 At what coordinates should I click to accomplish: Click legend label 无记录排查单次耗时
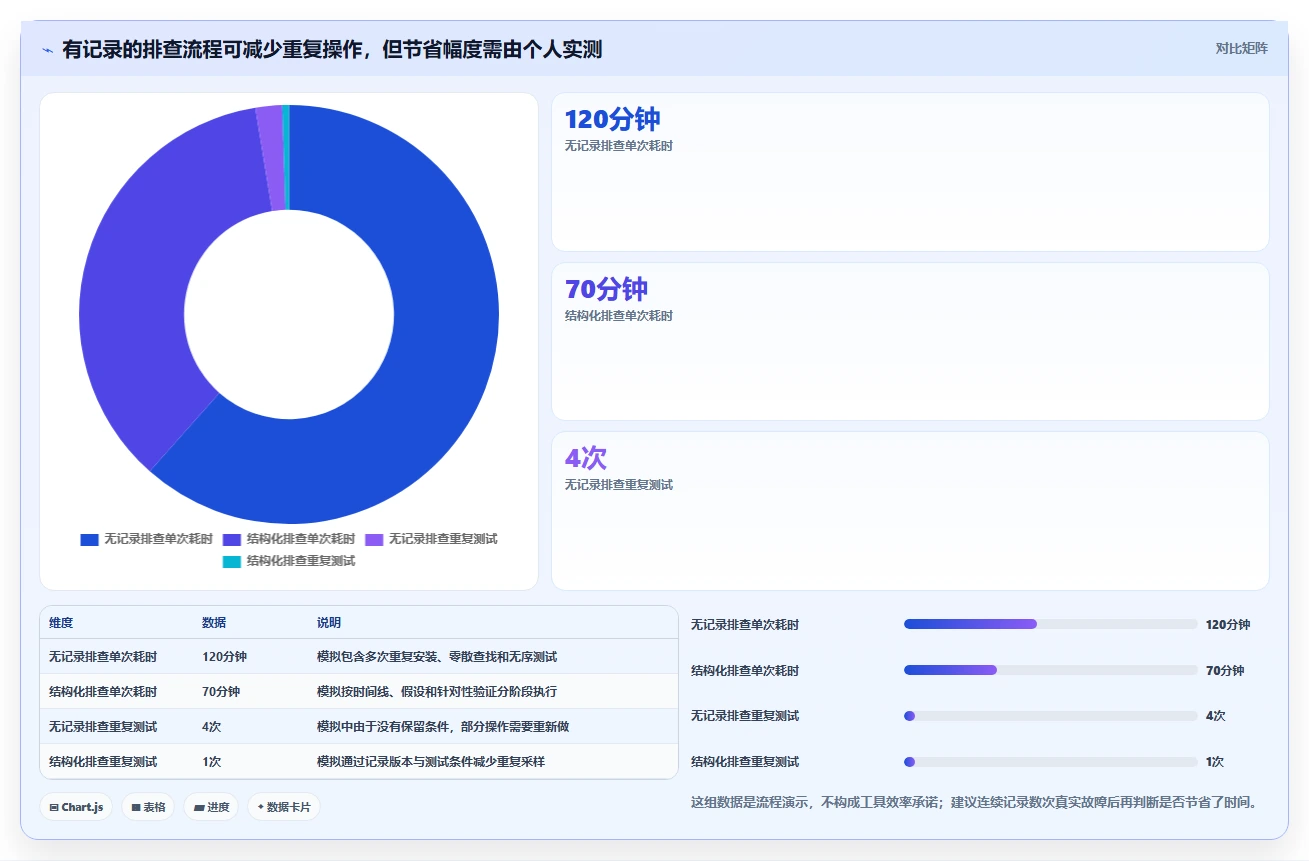(x=158, y=539)
